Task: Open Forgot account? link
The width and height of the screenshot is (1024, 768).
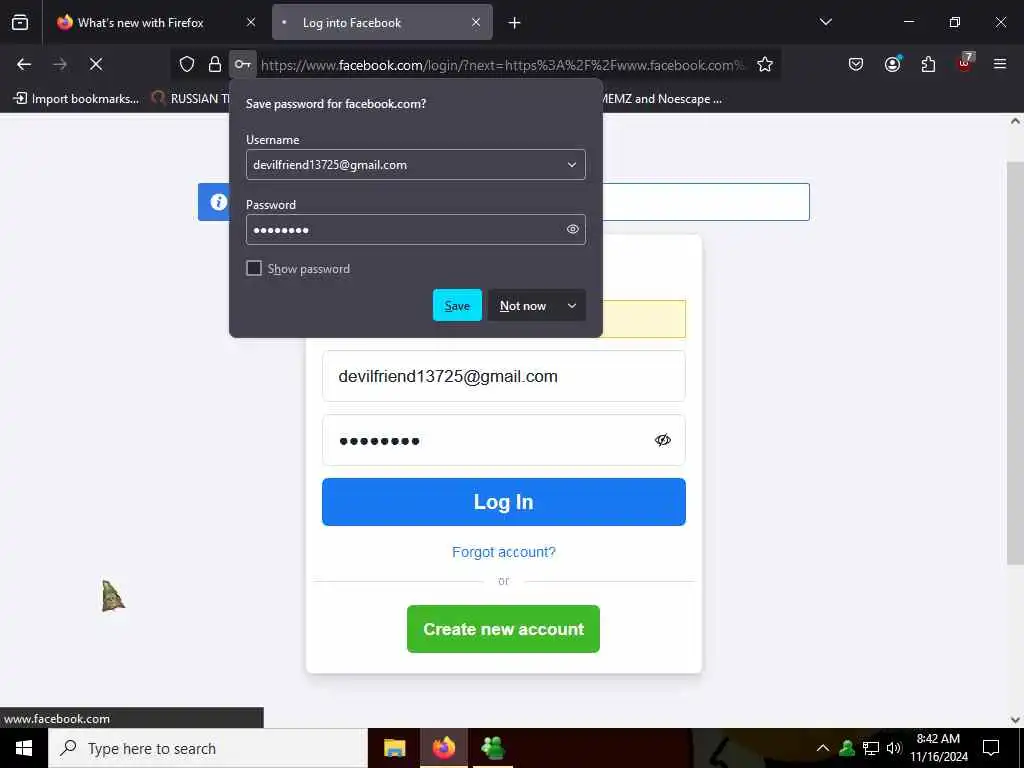Action: 504,552
